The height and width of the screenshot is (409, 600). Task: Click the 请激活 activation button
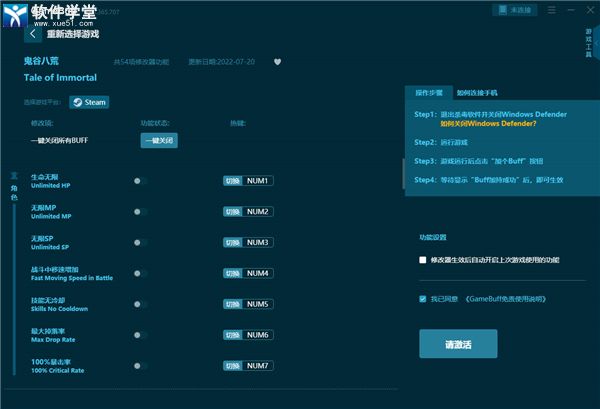(x=457, y=344)
